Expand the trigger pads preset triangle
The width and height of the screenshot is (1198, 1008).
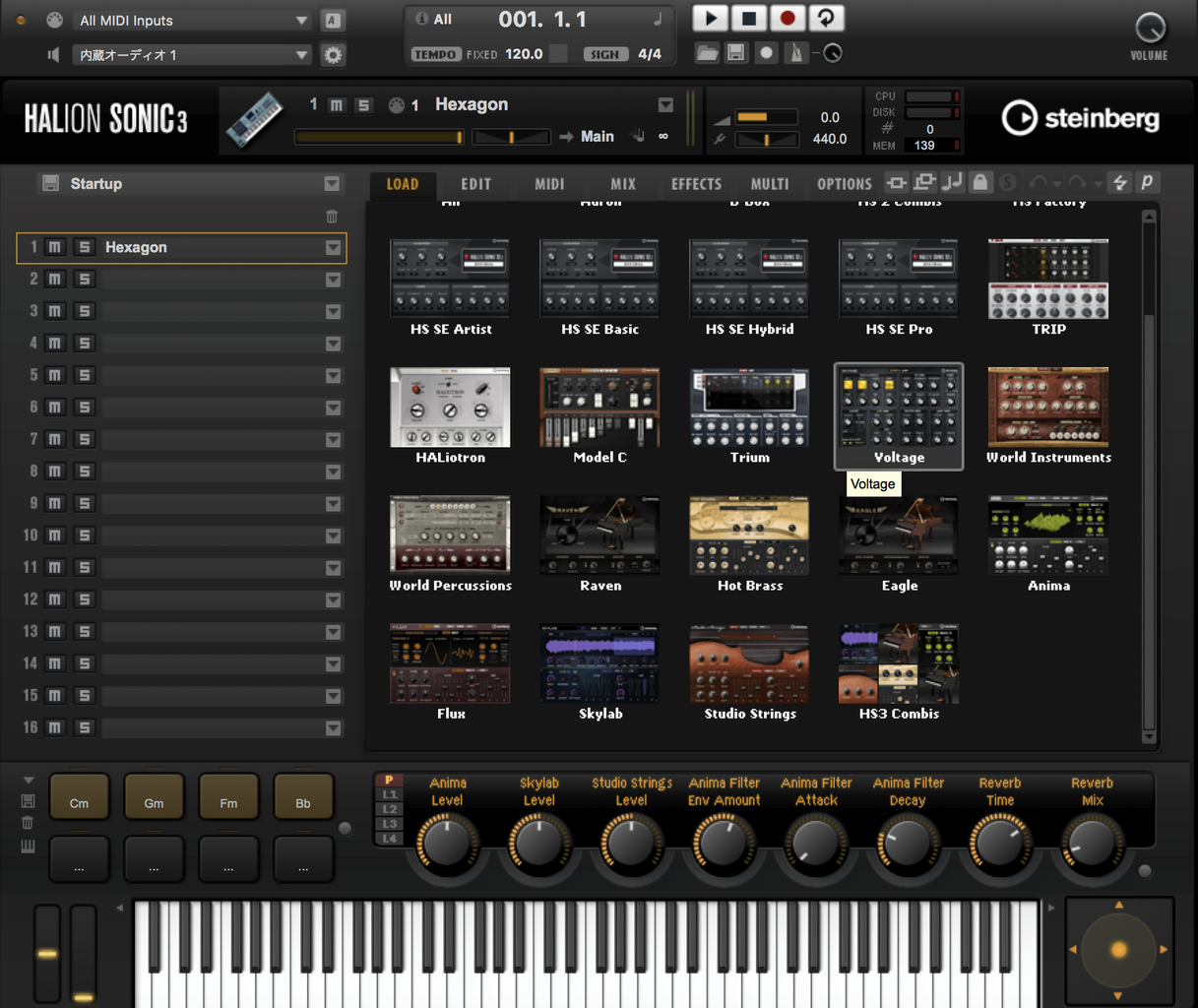click(x=29, y=781)
